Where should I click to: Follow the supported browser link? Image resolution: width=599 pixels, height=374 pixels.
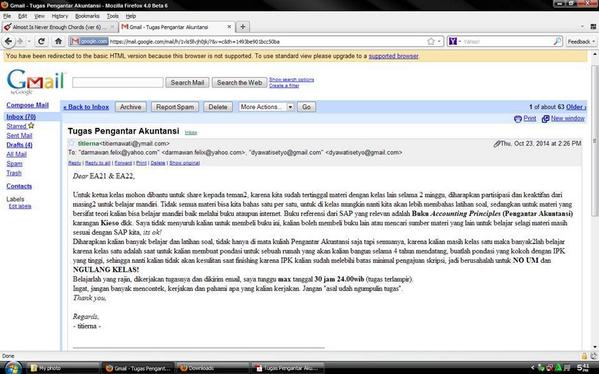click(x=393, y=56)
